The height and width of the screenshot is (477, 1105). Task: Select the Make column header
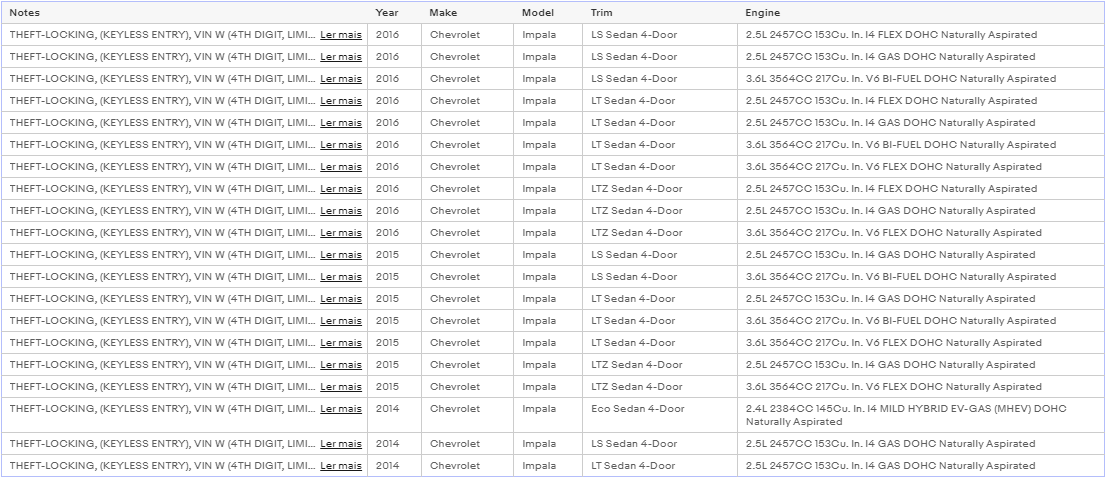coord(443,13)
